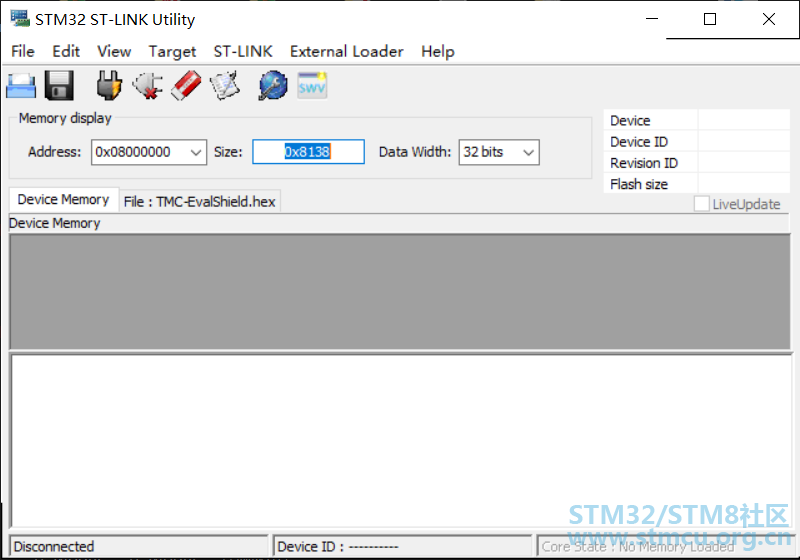800x560 pixels.
Task: Maximize the ST-LINK Utility window
Action: (710, 19)
